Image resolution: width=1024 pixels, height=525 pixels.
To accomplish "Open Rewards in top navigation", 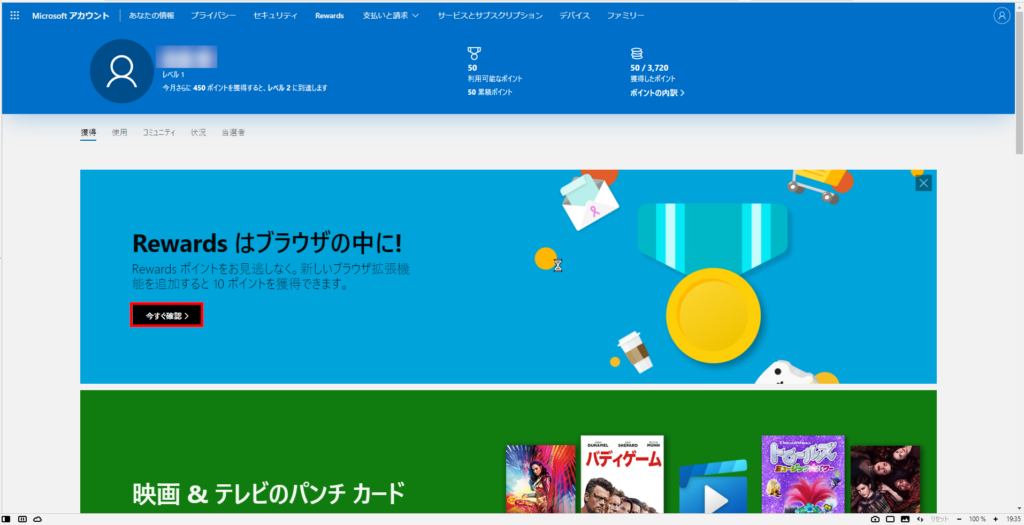I will pyautogui.click(x=329, y=16).
